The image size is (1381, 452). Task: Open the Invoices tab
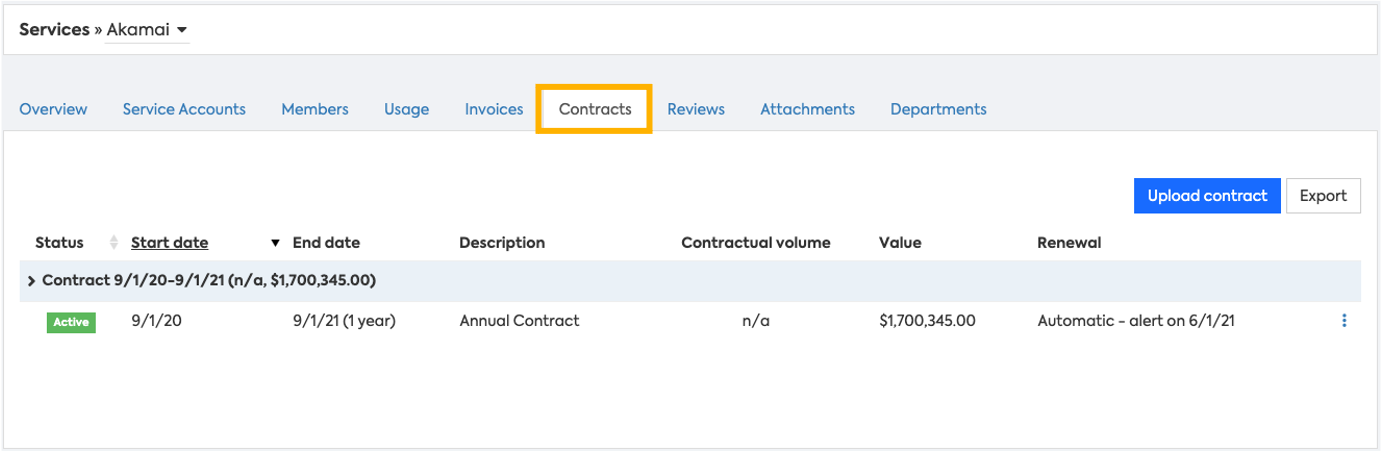click(494, 109)
